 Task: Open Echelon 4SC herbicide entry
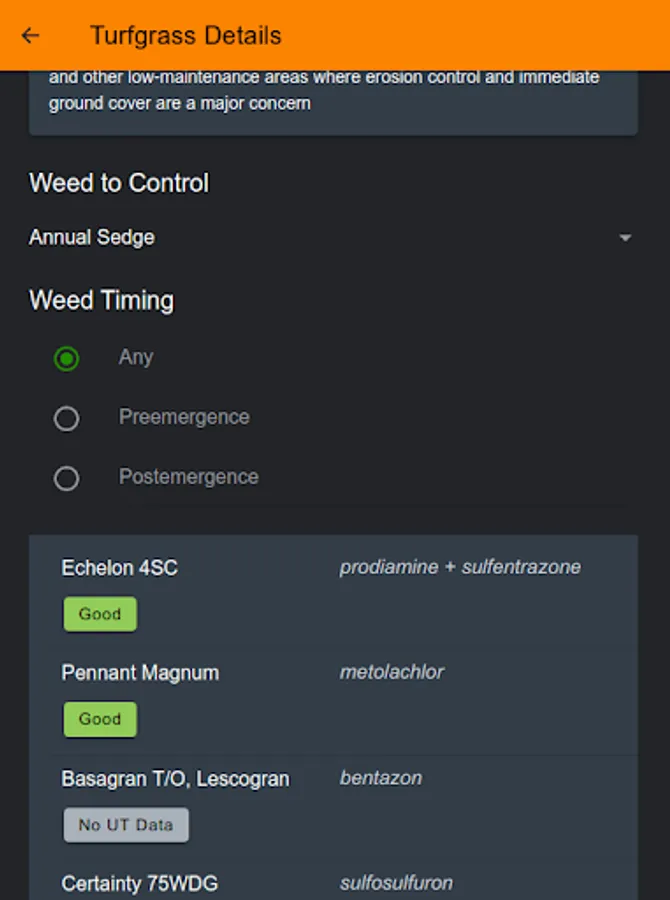[120, 568]
